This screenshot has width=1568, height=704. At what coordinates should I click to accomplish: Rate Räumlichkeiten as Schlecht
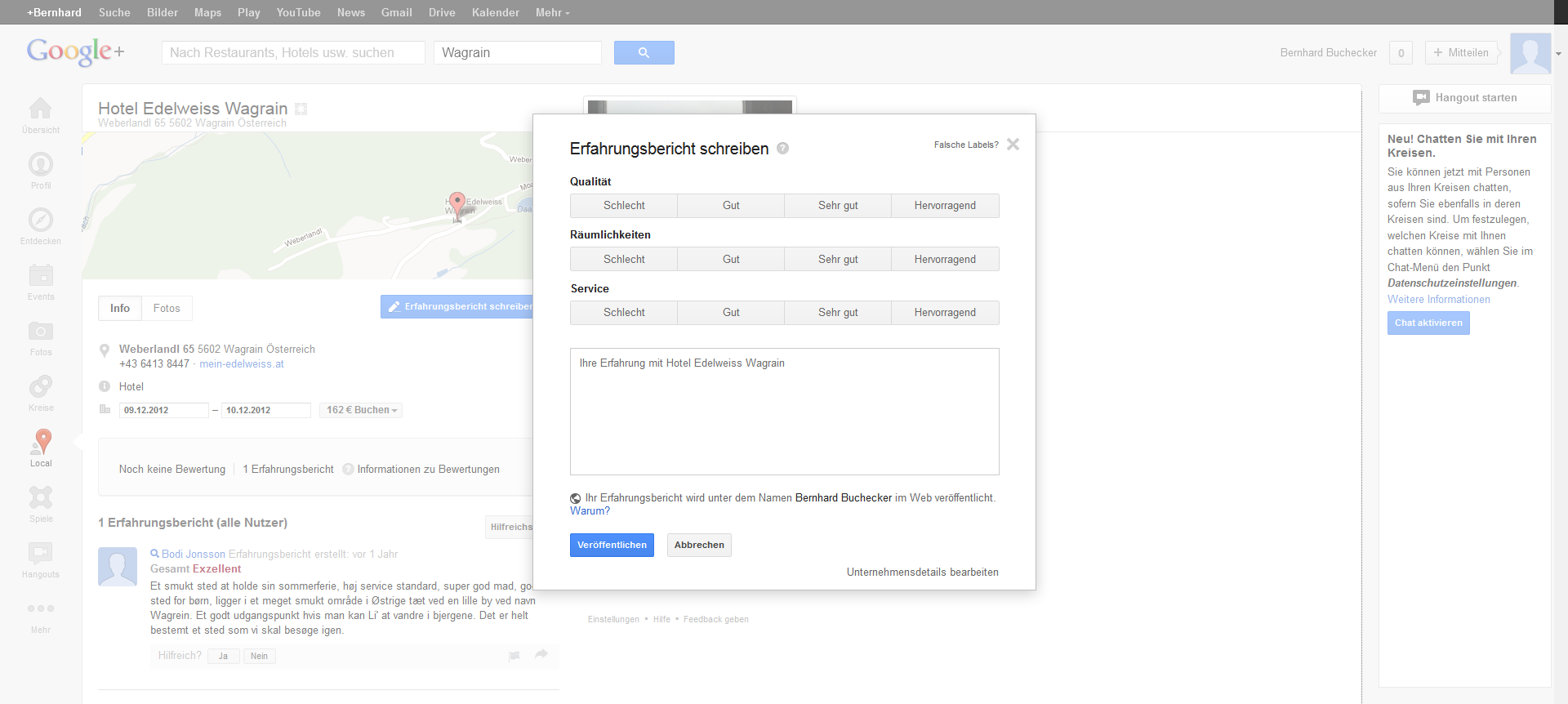coord(624,259)
